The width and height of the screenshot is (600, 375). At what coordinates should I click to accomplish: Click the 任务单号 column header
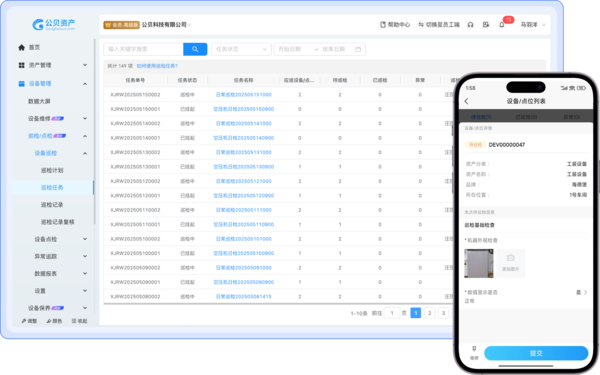[x=135, y=80]
